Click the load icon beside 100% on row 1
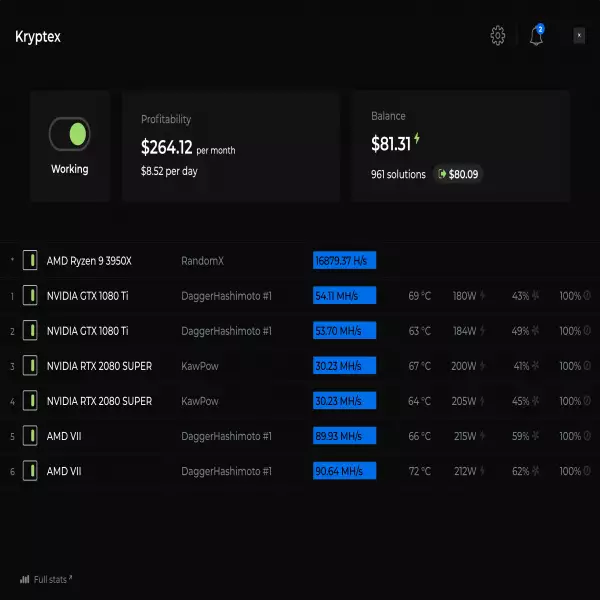 point(588,296)
